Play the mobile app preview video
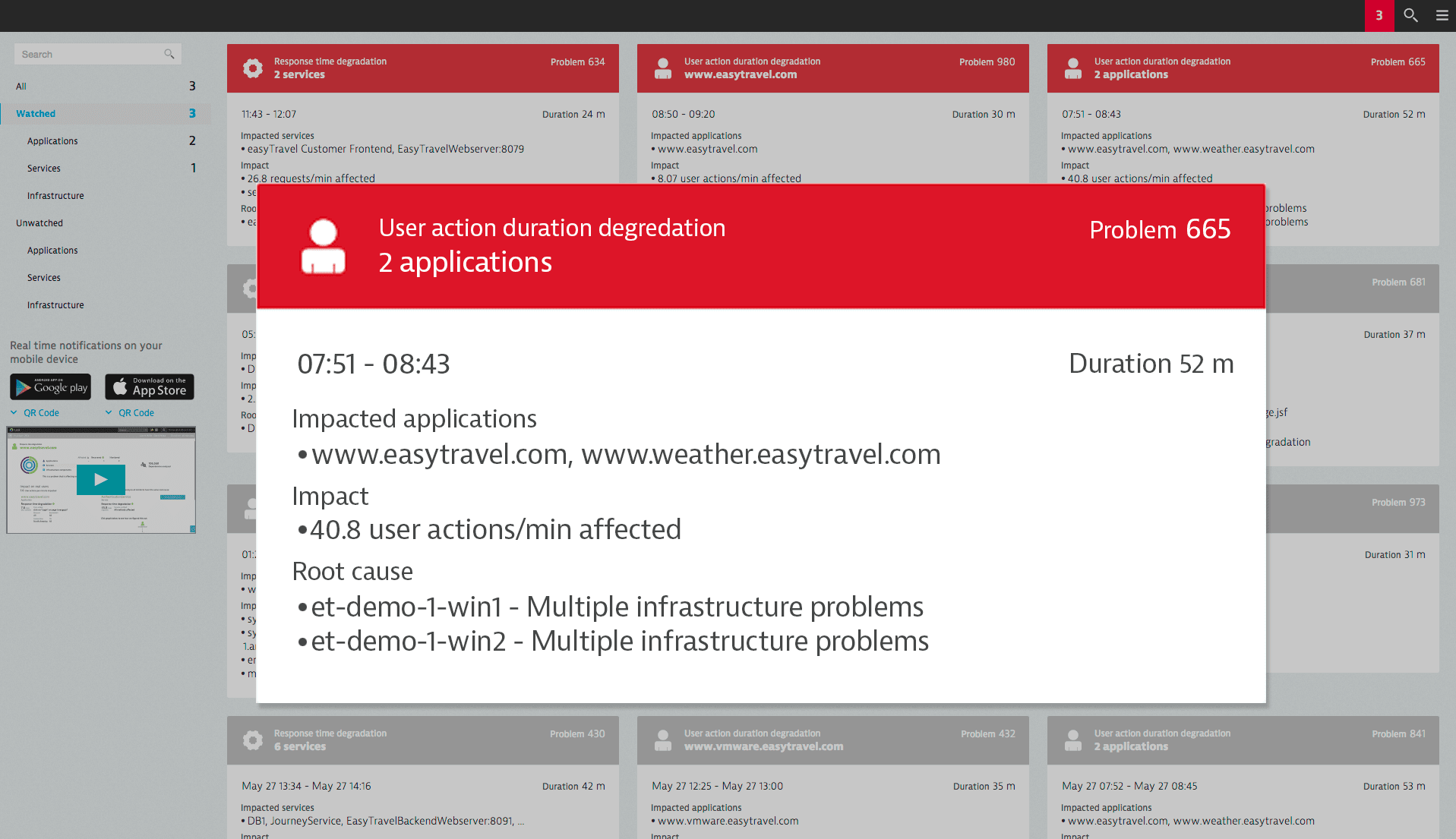The image size is (1456, 839). click(x=101, y=479)
